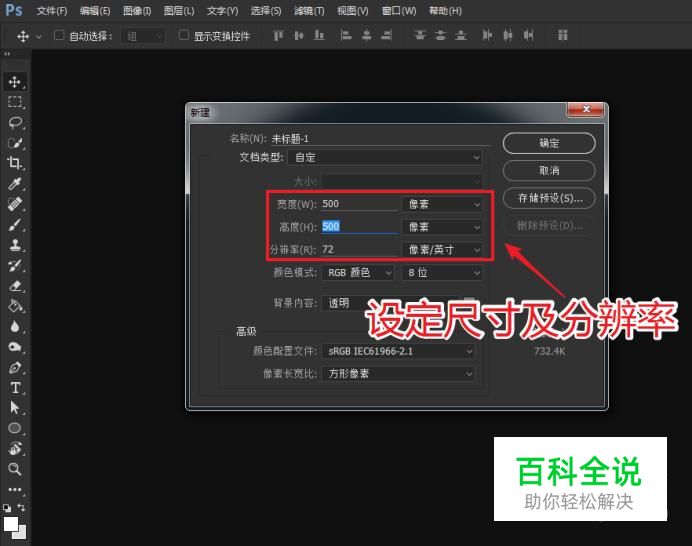Select the Hand/Rotate View tool
This screenshot has width=692, height=546.
[x=15, y=448]
